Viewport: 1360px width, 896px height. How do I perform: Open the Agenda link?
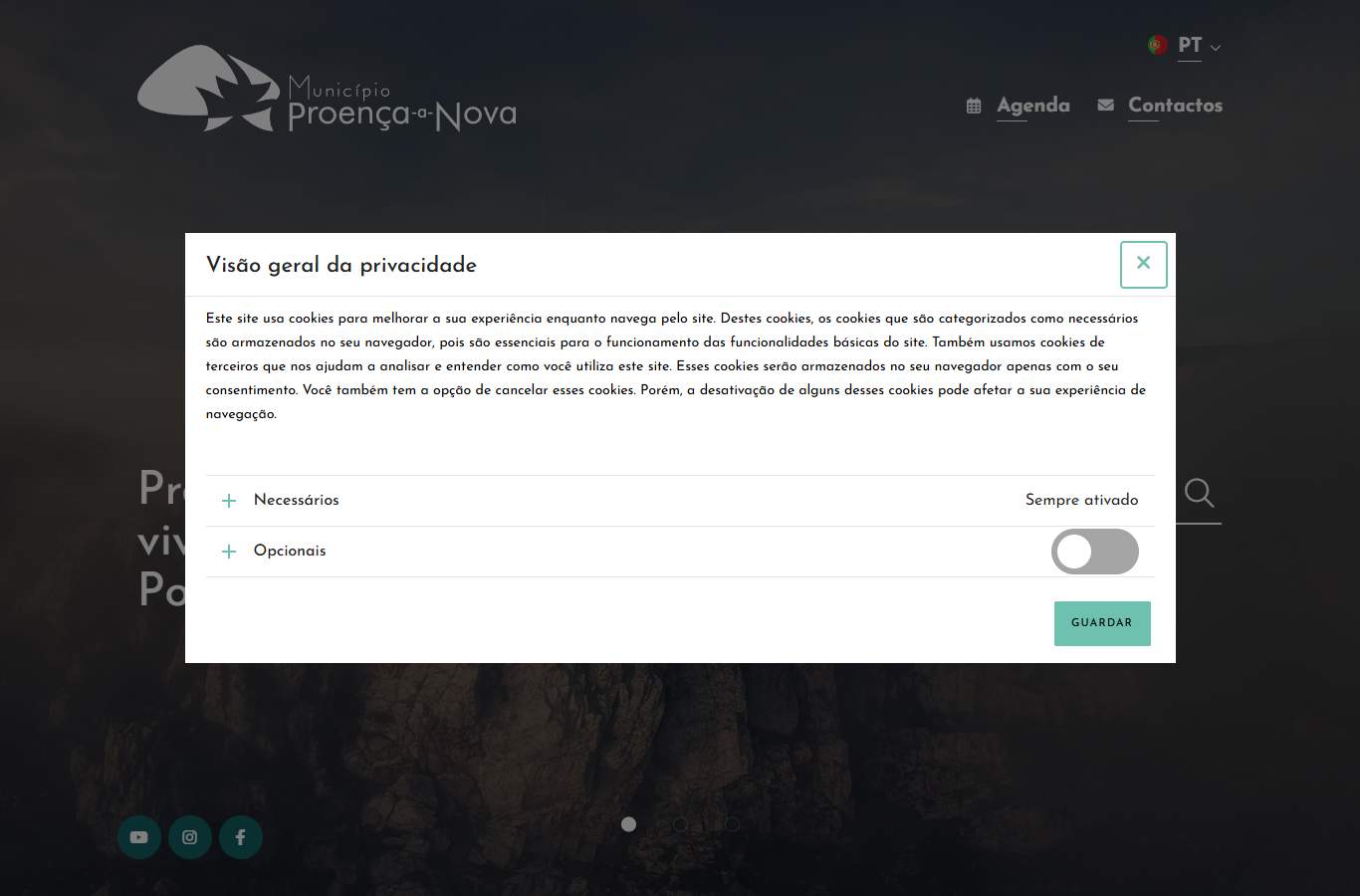coord(1033,106)
